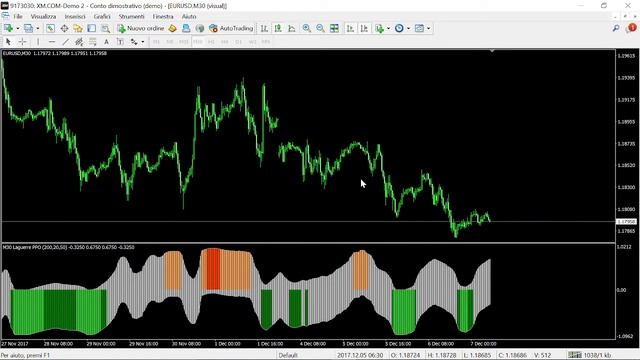Screen dimensions: 640x360
Task: Select the vertical line drawing tool
Action: click(38, 42)
